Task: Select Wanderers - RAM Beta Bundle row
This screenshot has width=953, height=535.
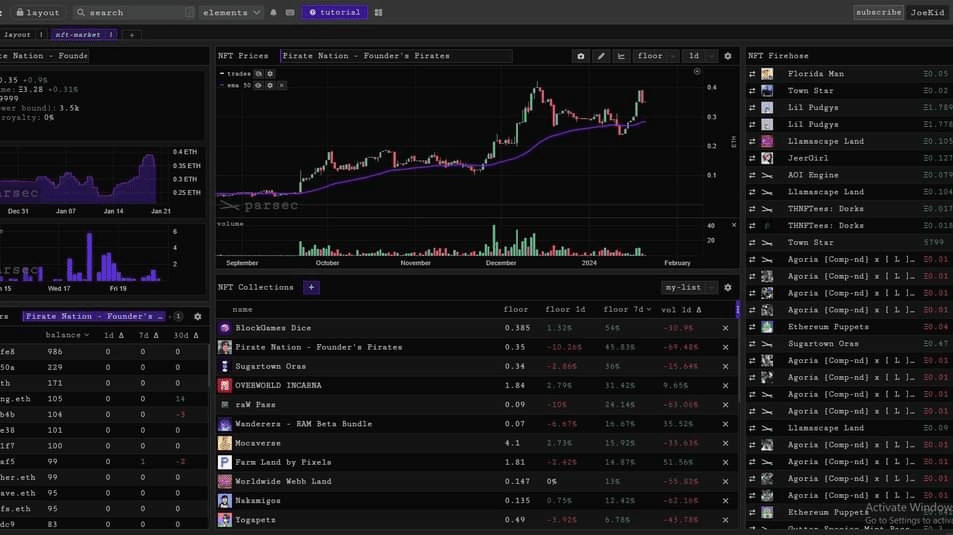Action: (477, 424)
